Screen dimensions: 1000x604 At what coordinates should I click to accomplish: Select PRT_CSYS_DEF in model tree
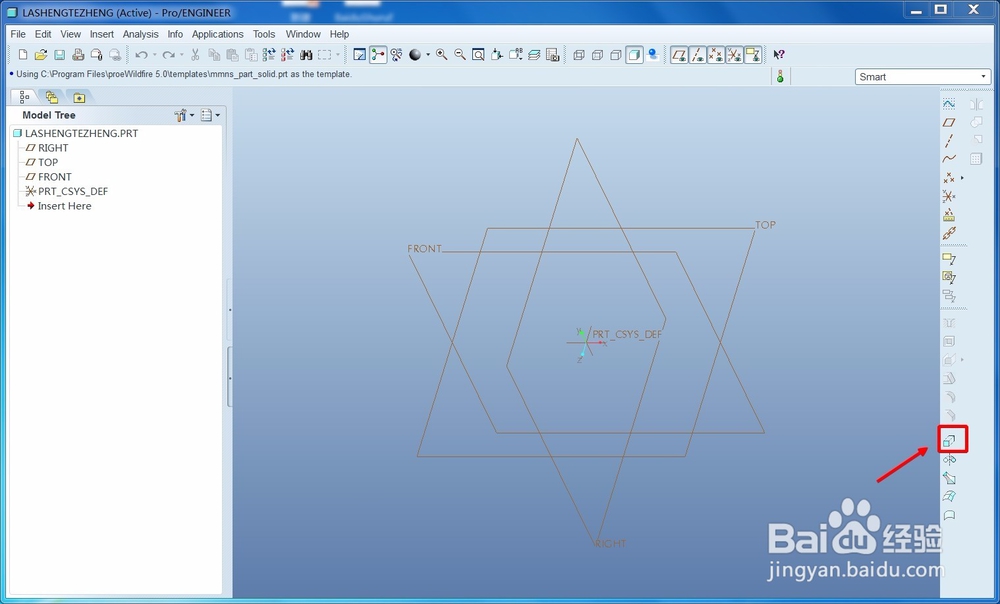(x=66, y=191)
